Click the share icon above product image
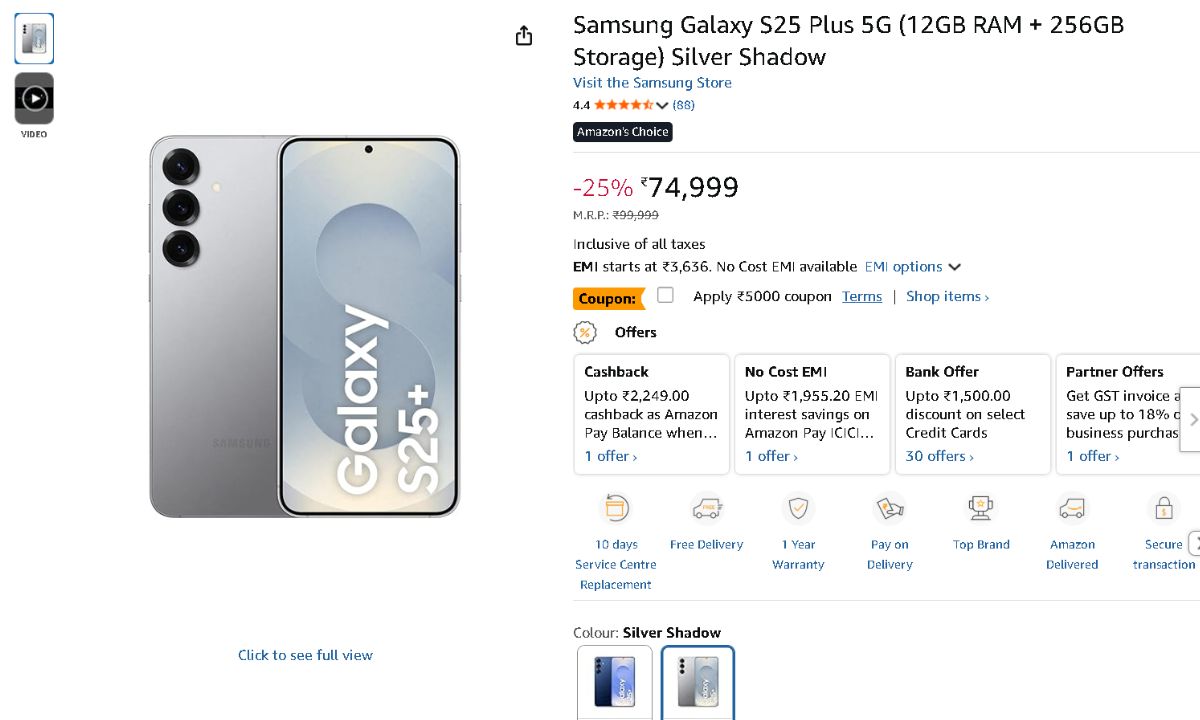The width and height of the screenshot is (1200, 720). click(524, 36)
